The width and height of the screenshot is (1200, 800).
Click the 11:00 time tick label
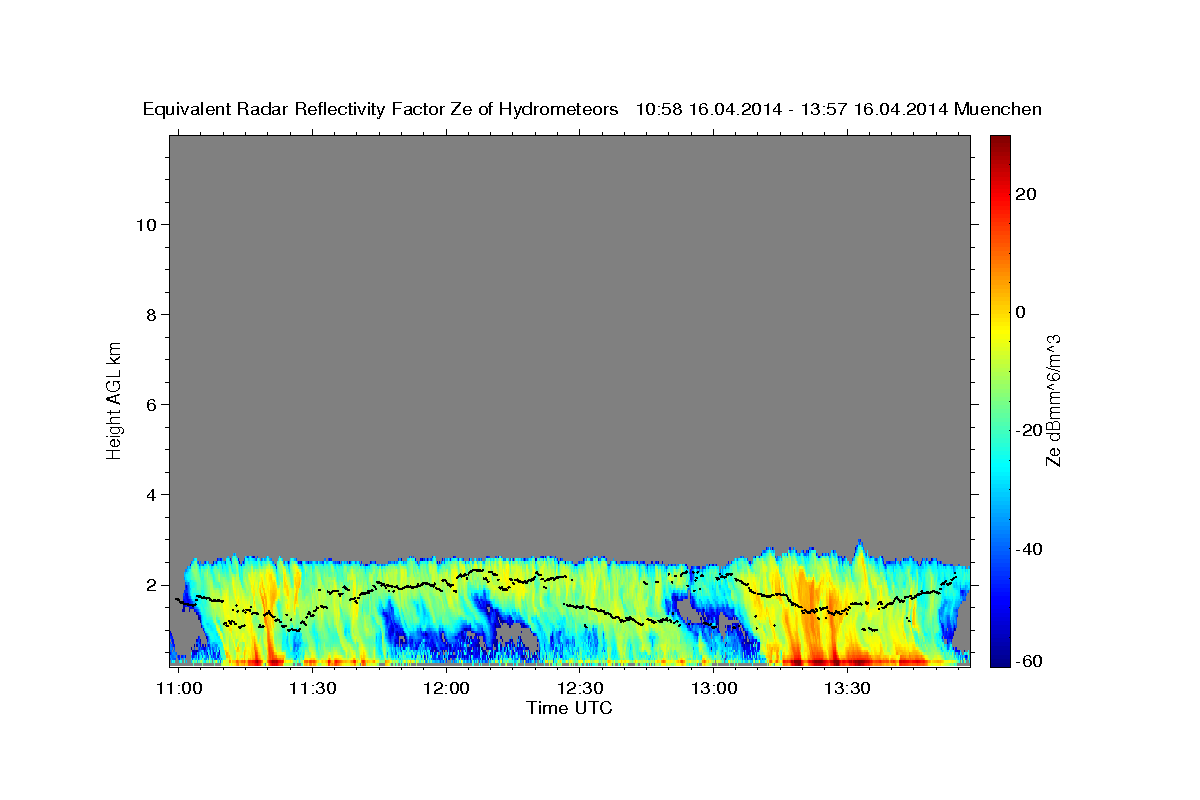[x=180, y=689]
